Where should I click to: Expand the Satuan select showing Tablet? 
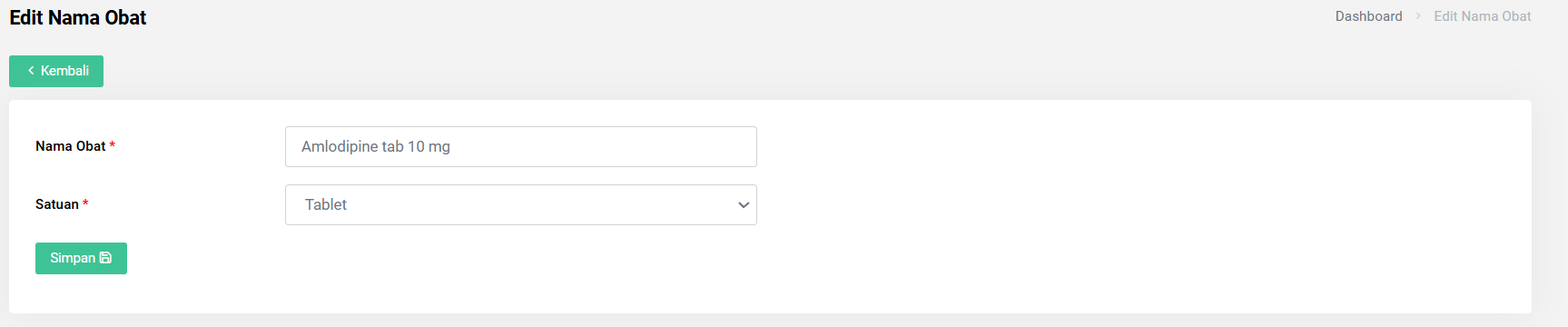521,205
